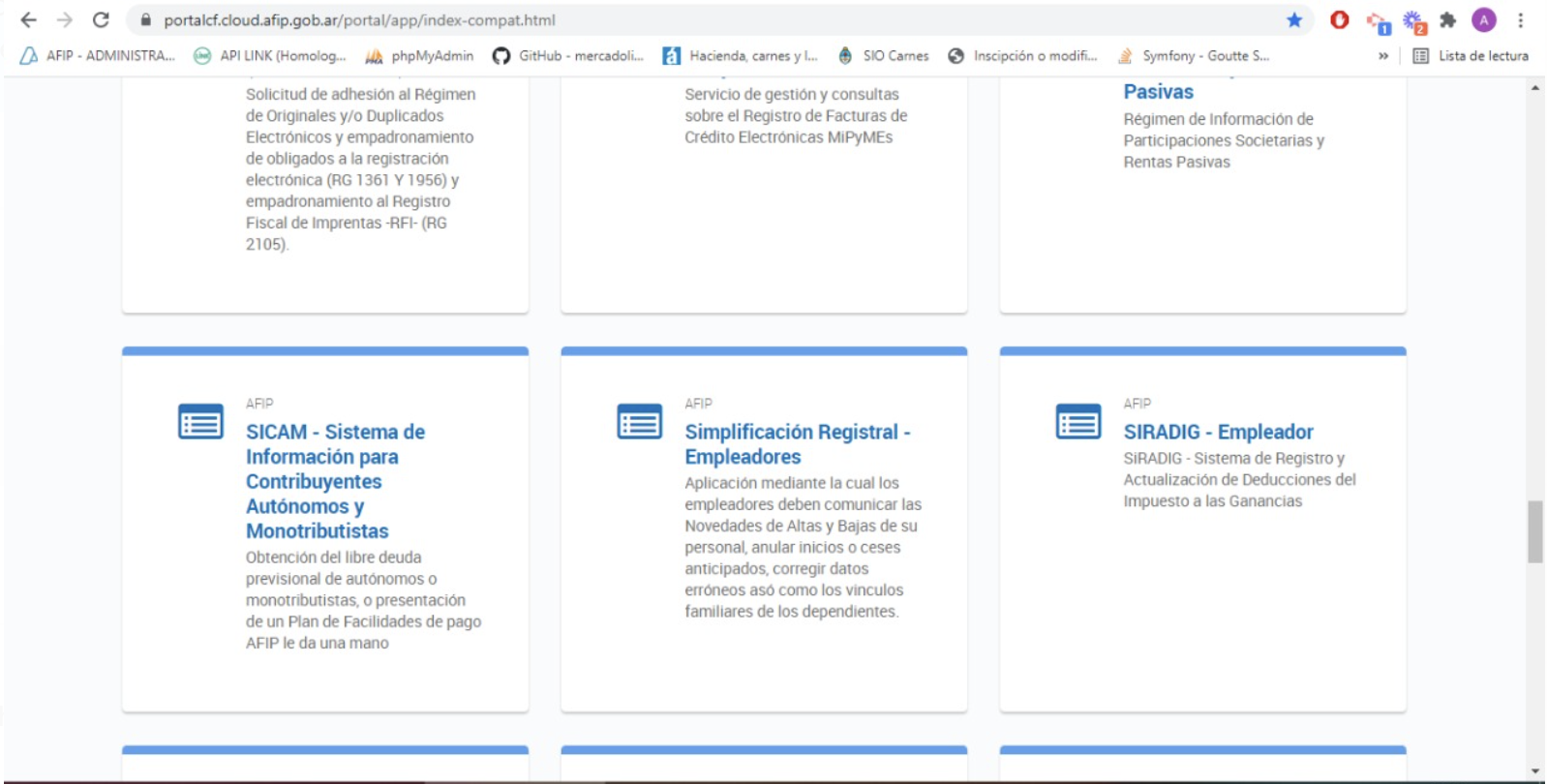Click the Simplificación Registral card icon
Screen dimensions: 1547x784
pyautogui.click(x=640, y=421)
